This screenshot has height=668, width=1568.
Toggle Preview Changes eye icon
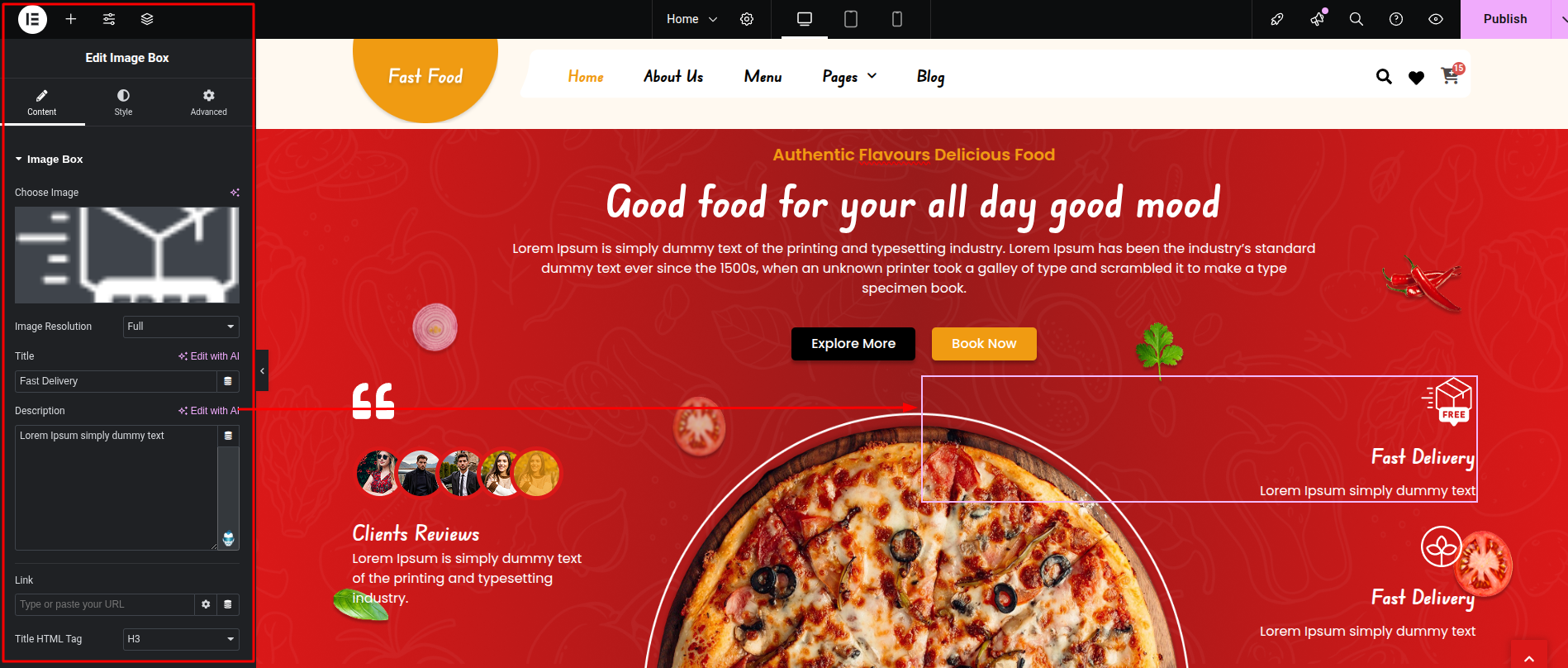tap(1436, 19)
